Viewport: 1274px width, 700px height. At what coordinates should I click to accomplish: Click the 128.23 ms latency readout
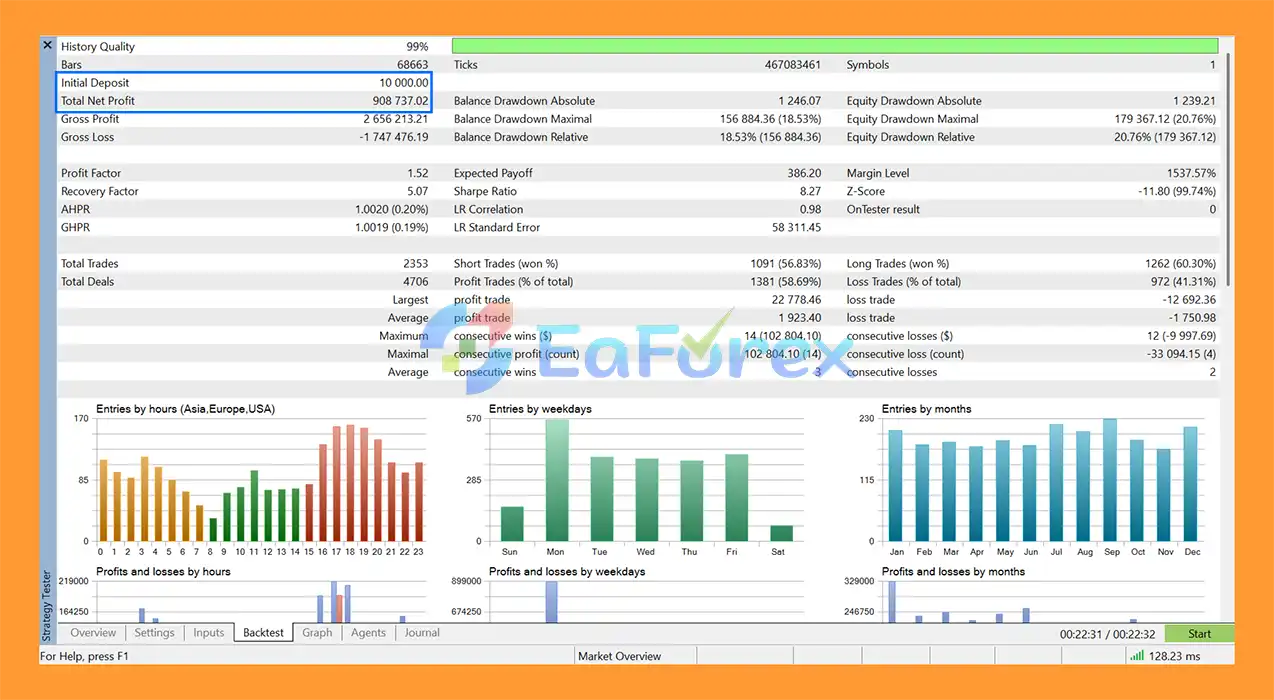point(1175,656)
